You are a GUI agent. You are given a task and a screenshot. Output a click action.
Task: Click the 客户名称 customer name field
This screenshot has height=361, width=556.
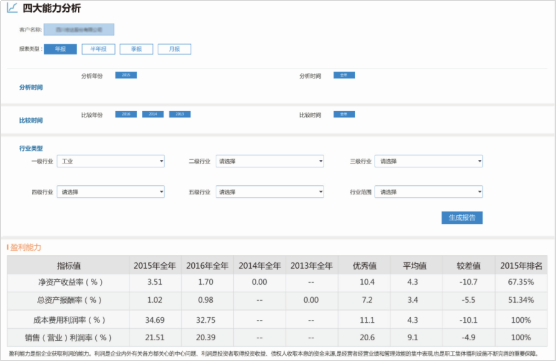point(79,29)
